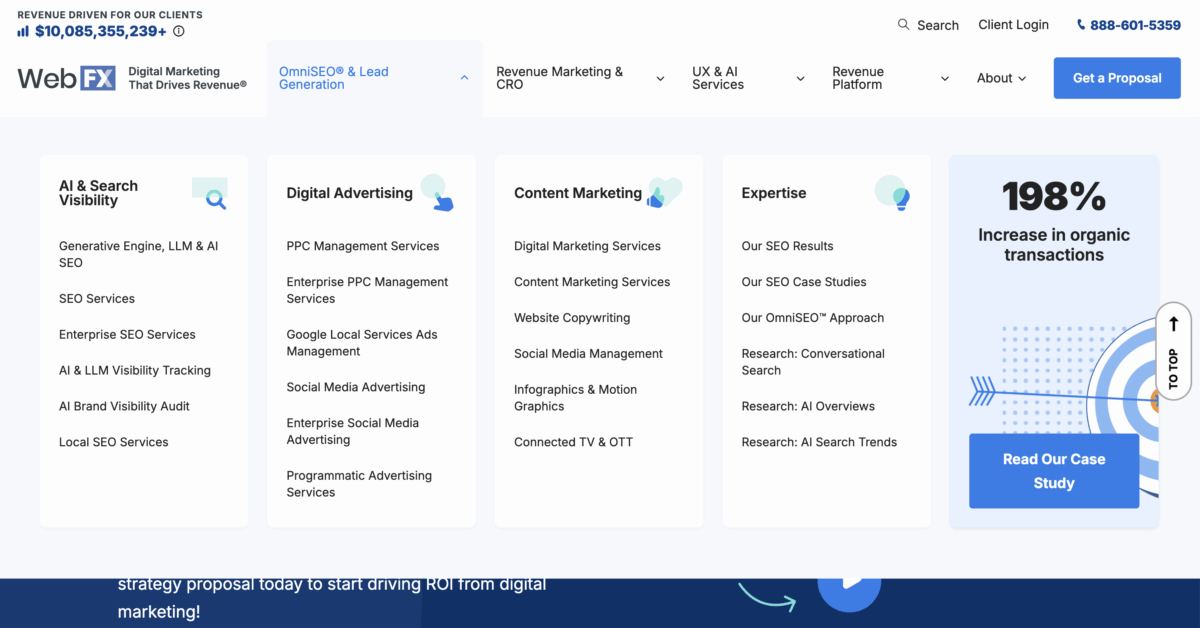Go to Our OmniSEO Approach
This screenshot has height=628, width=1200.
click(813, 318)
